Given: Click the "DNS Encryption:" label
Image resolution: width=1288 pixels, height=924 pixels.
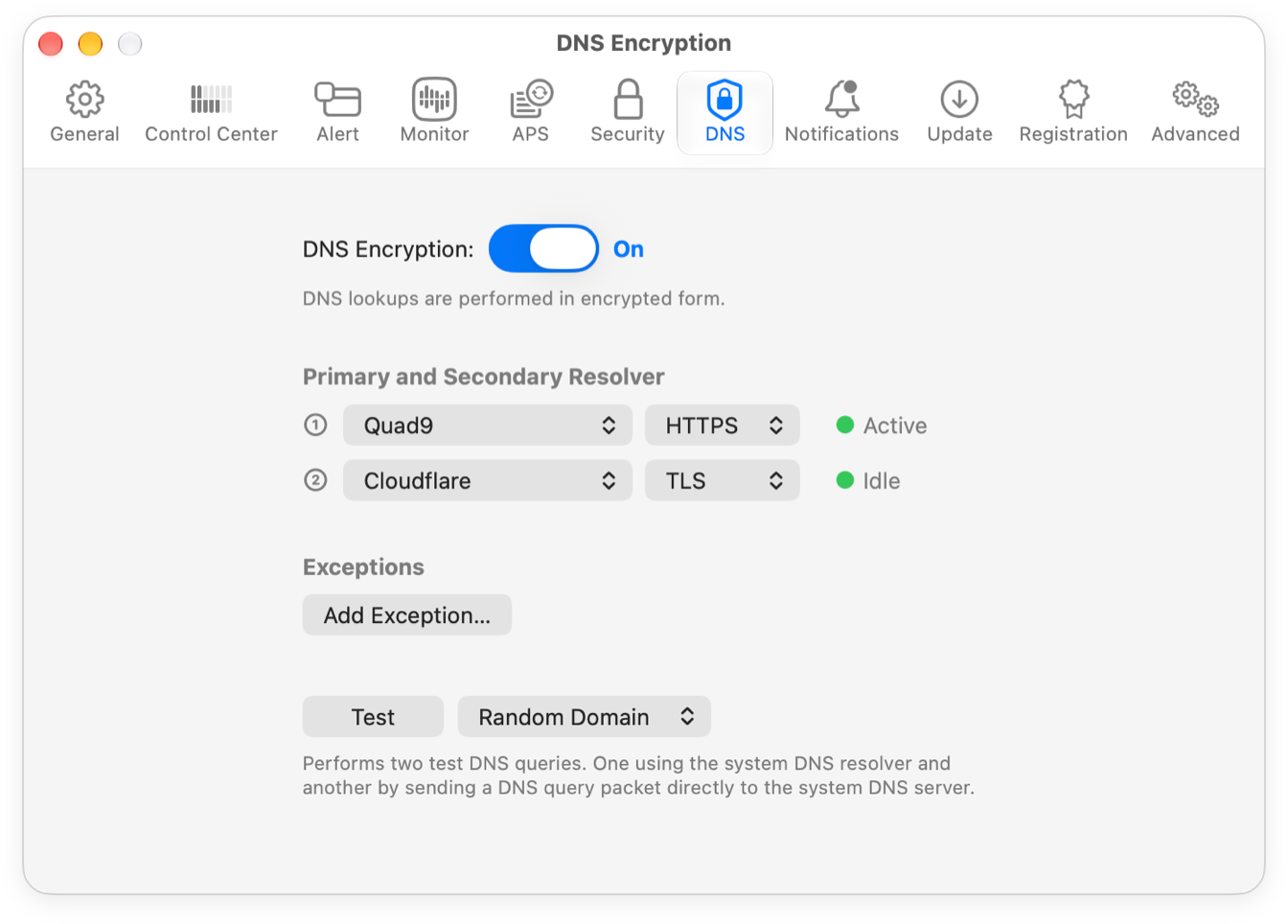Looking at the screenshot, I should pyautogui.click(x=388, y=249).
